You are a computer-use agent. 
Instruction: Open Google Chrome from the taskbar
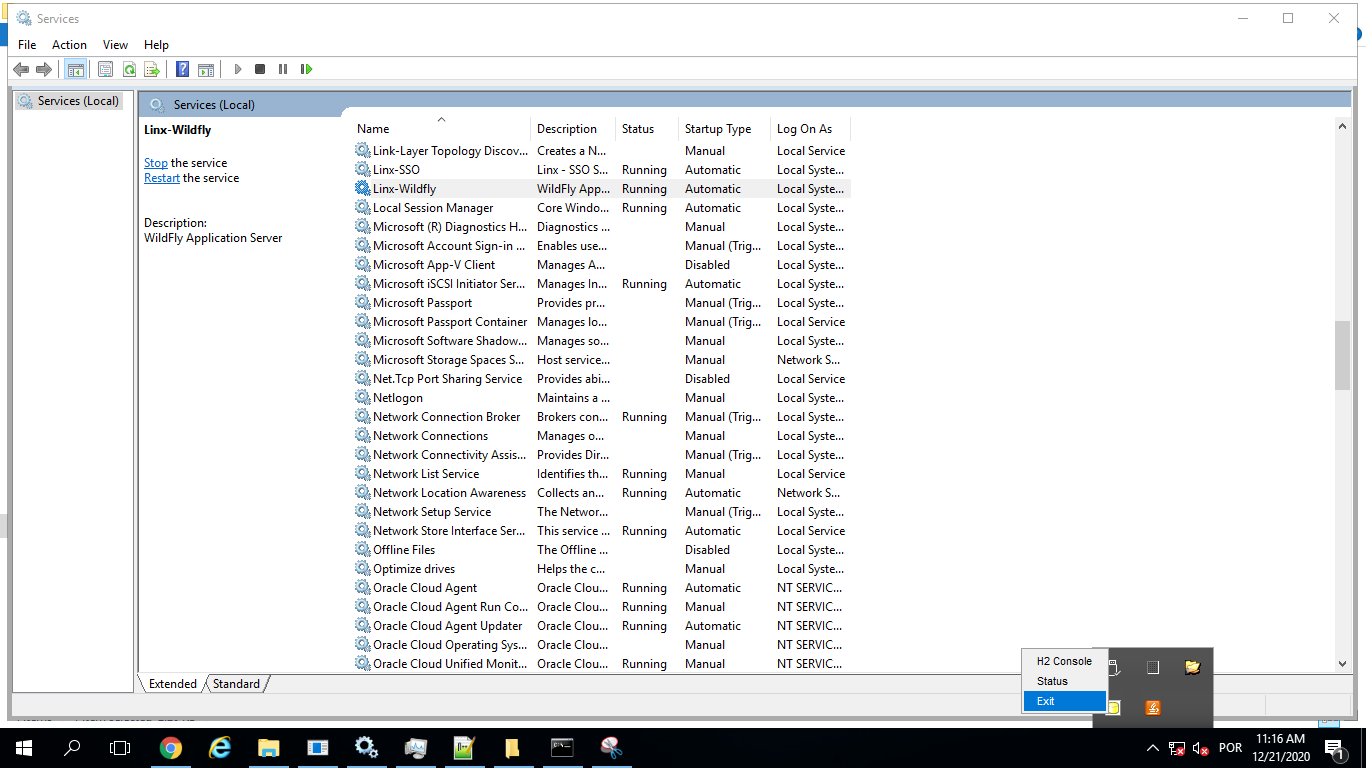click(171, 748)
